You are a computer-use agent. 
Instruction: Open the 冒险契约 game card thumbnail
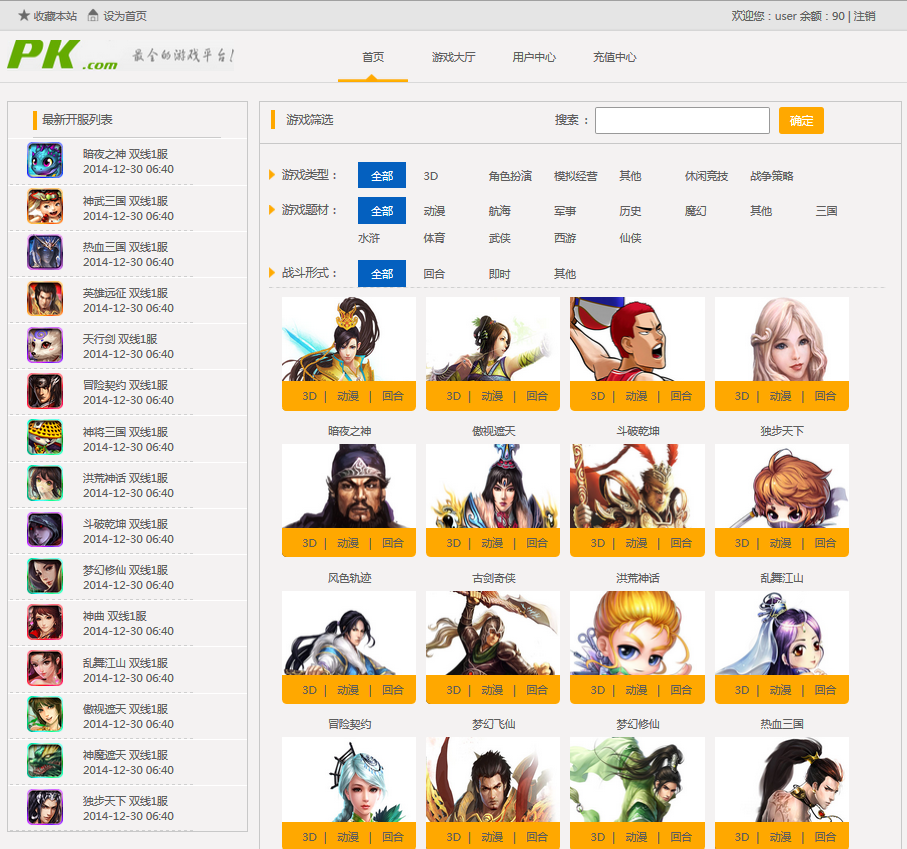(349, 633)
